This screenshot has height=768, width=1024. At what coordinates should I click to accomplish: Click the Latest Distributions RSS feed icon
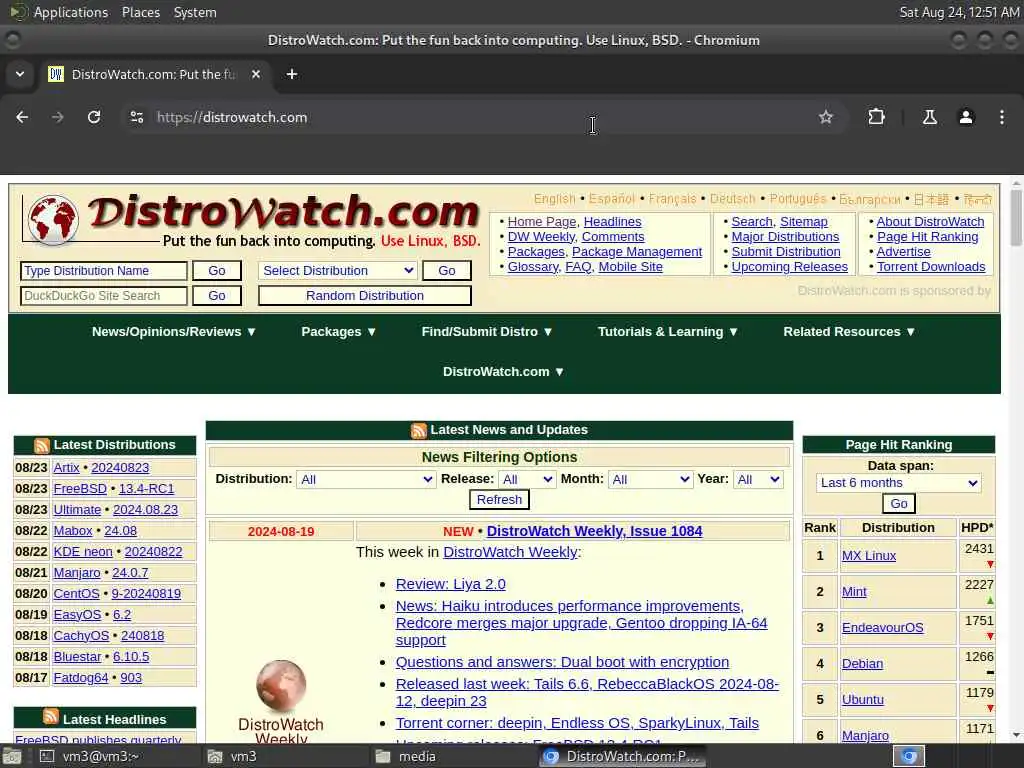click(x=42, y=445)
